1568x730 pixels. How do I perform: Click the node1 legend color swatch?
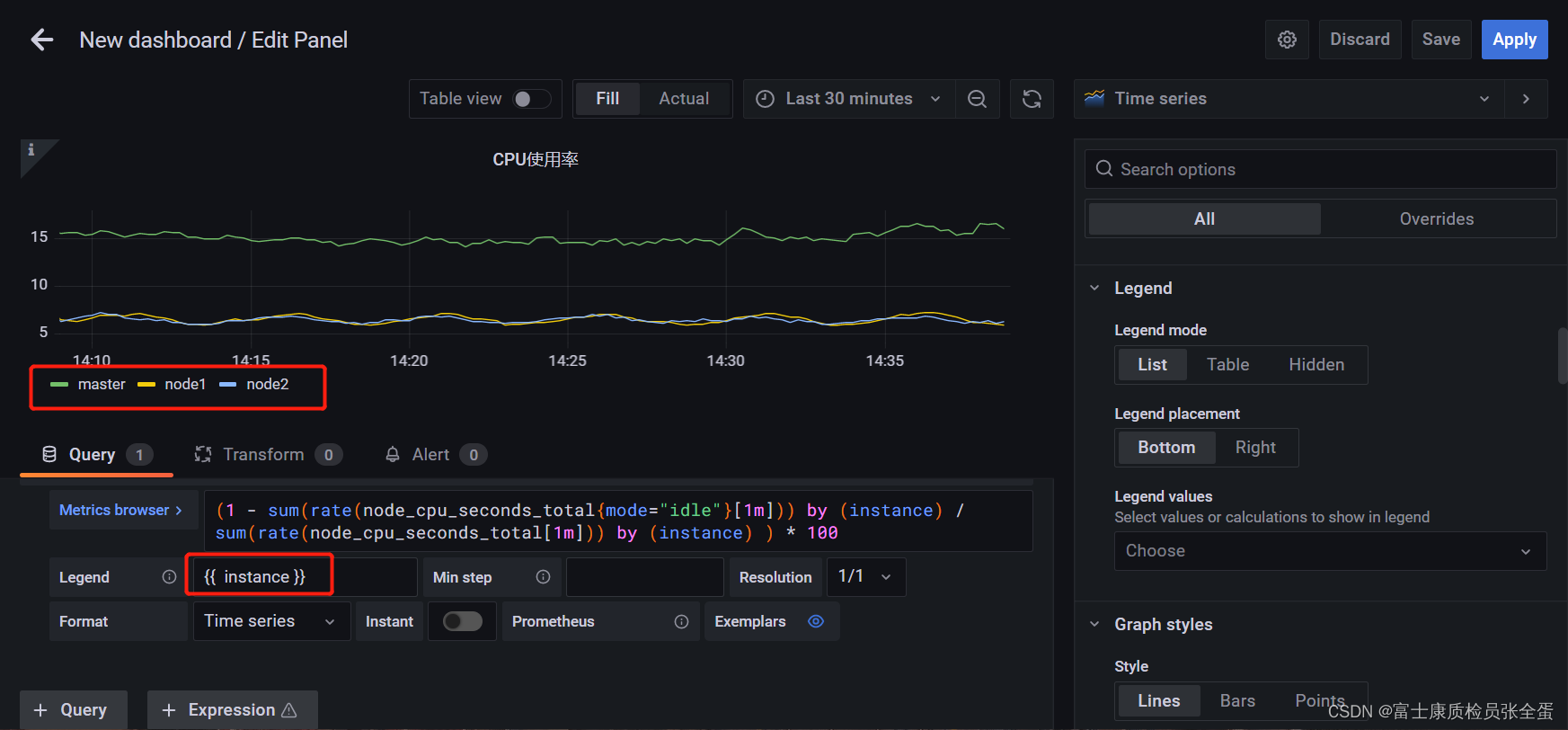coord(146,385)
